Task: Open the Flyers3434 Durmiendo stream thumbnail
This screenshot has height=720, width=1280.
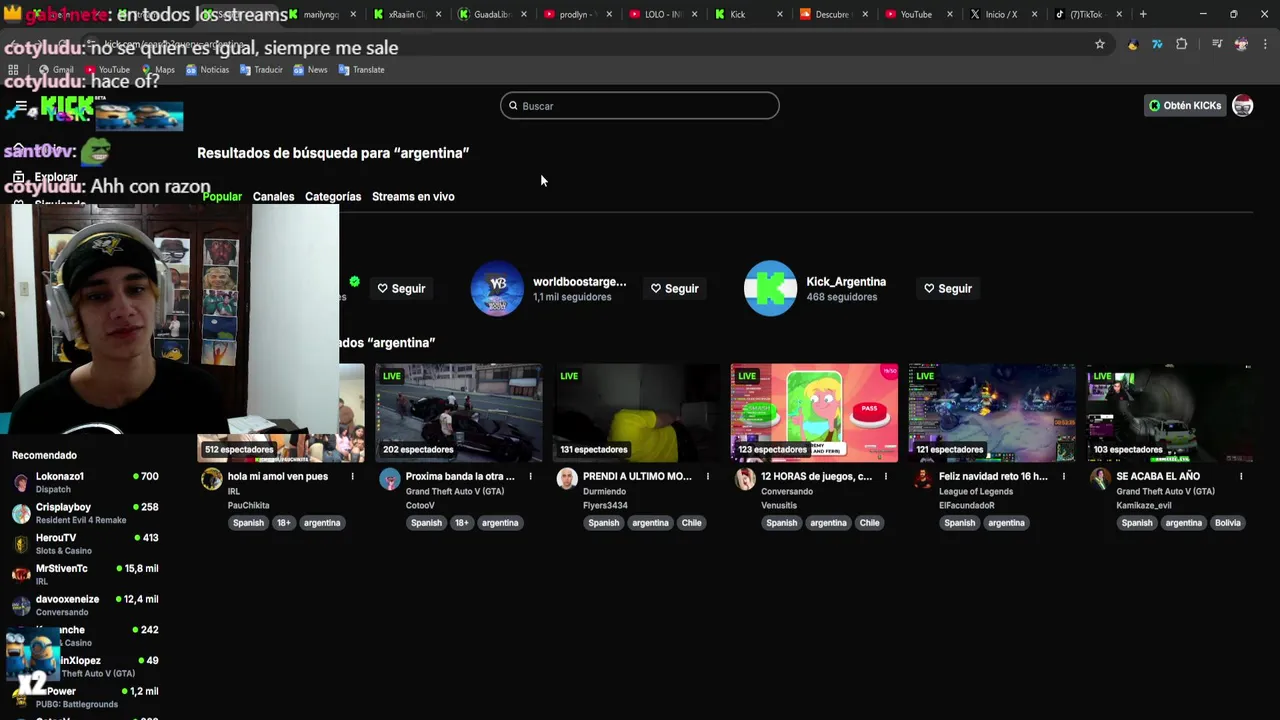Action: (x=636, y=412)
